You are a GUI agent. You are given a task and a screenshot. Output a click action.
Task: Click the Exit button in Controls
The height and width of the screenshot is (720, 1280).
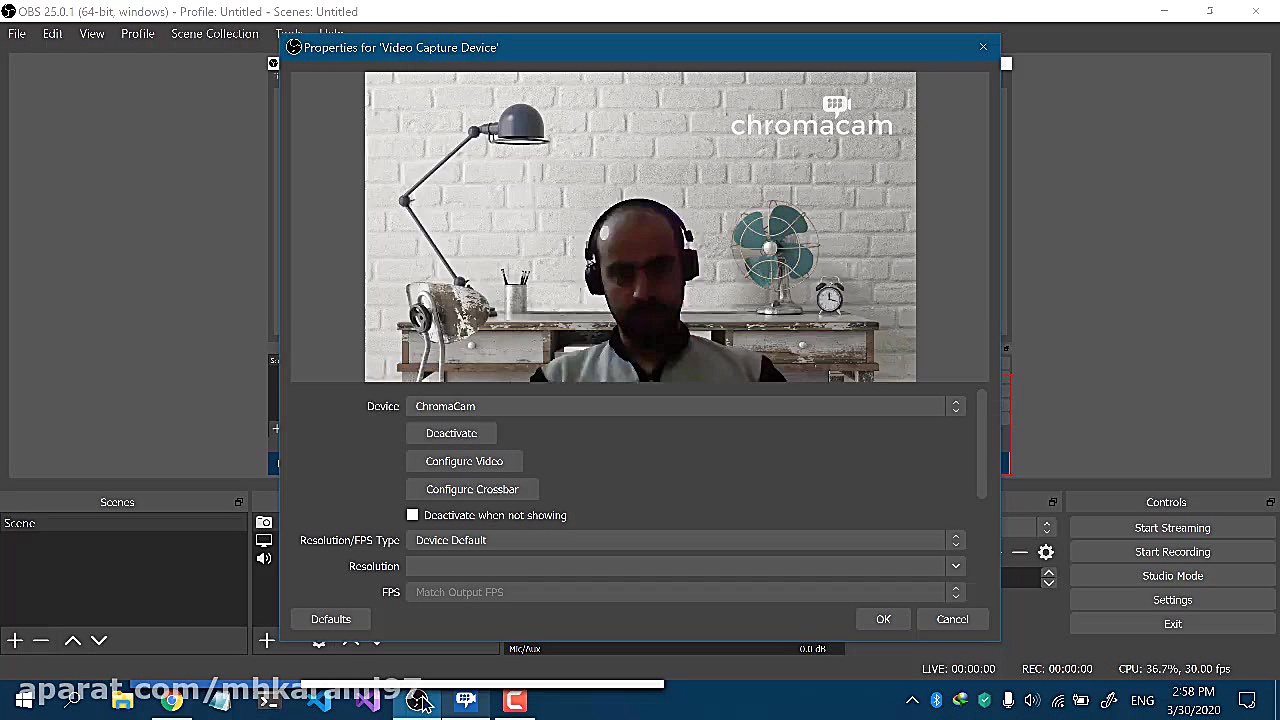click(1172, 624)
